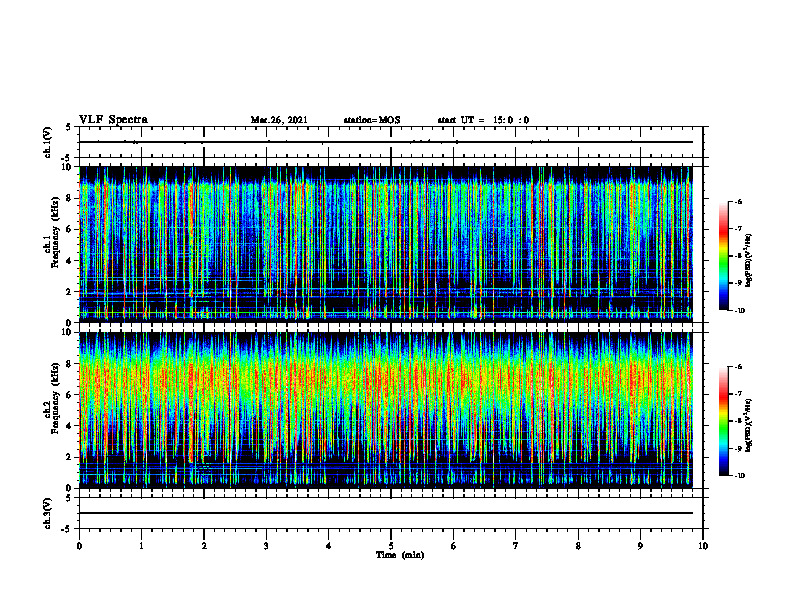Click the "ch.3(V)" axis label

pos(48,513)
